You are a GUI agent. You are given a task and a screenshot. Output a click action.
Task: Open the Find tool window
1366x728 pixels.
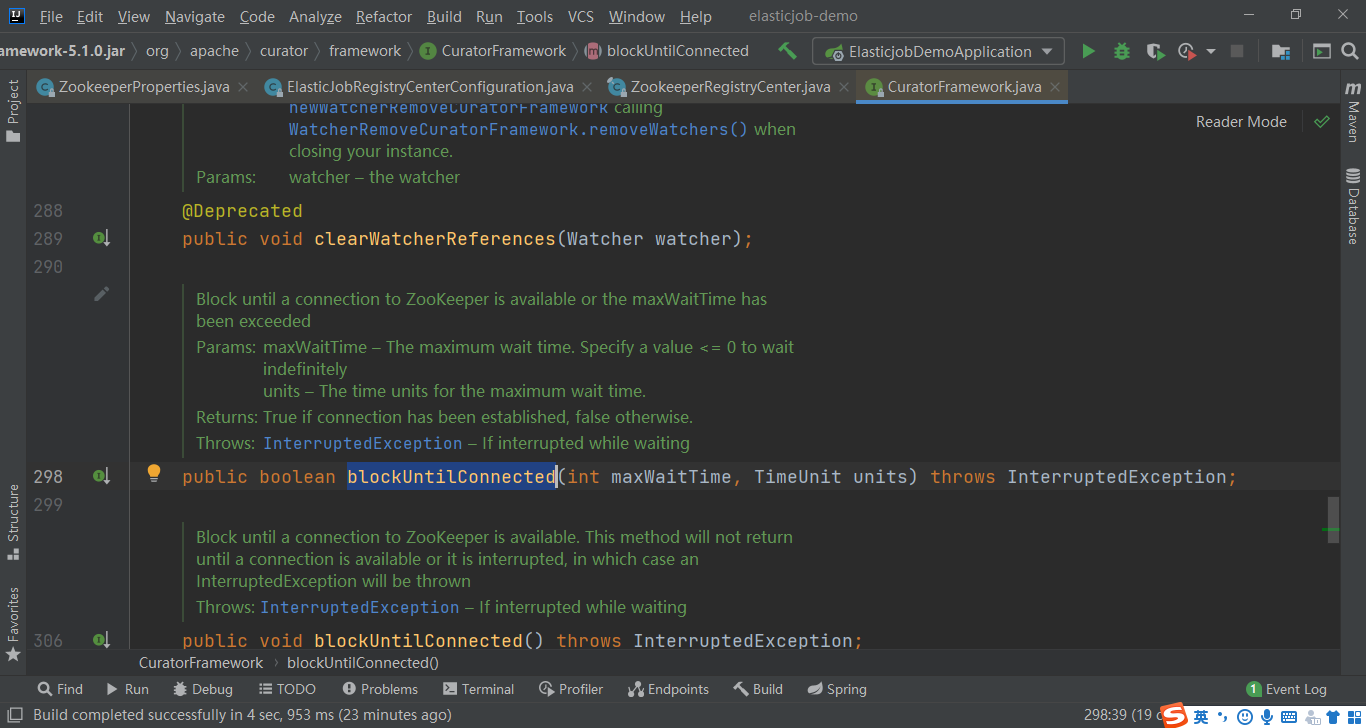click(60, 689)
